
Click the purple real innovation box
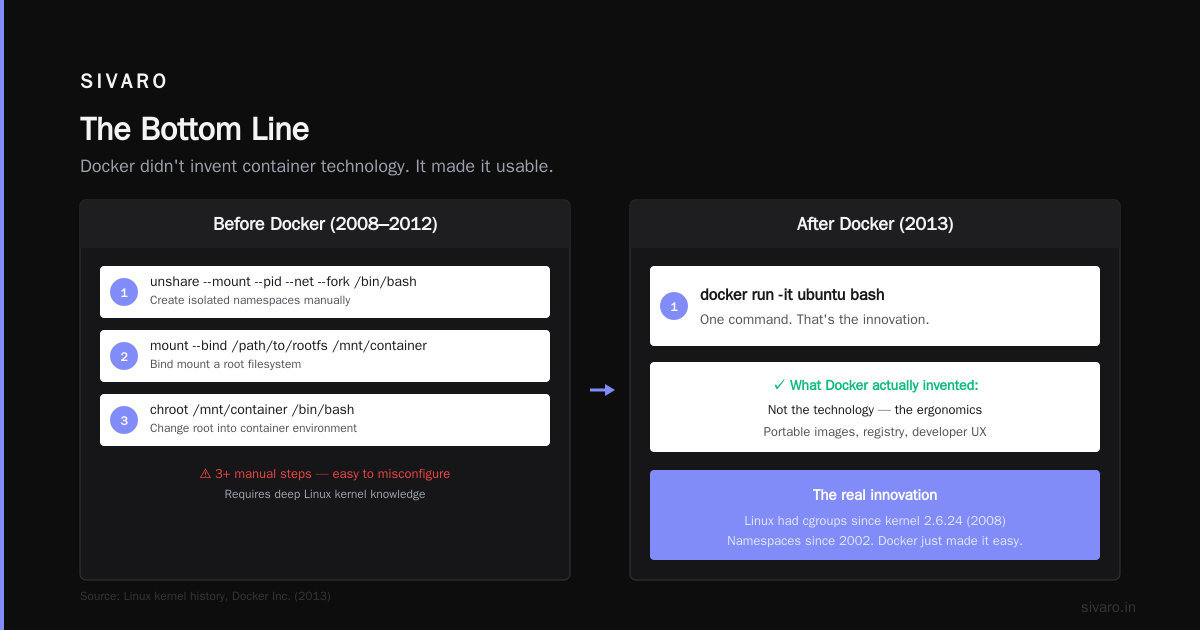pyautogui.click(x=875, y=515)
